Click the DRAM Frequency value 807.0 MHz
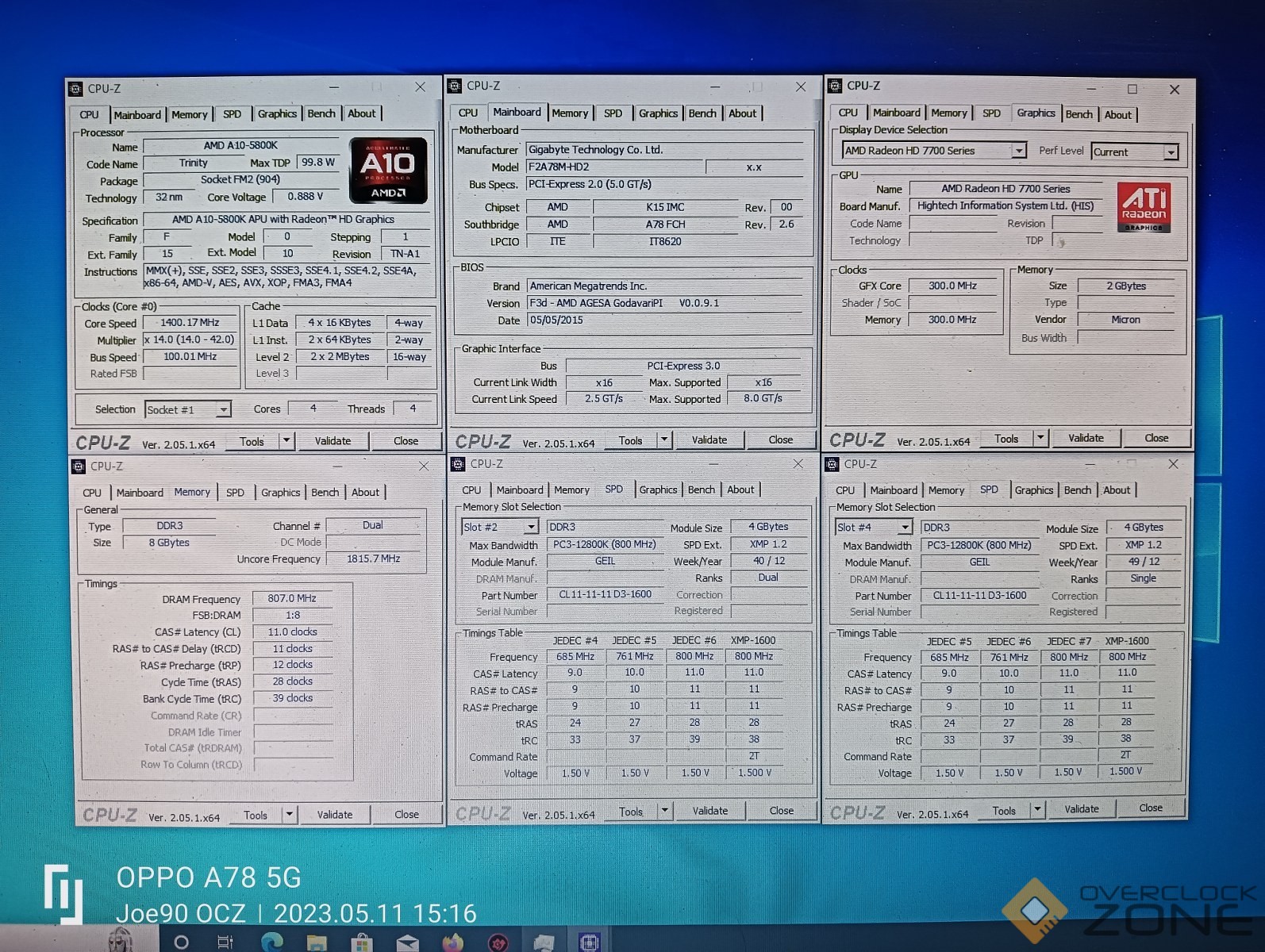The width and height of the screenshot is (1265, 952). [x=292, y=599]
